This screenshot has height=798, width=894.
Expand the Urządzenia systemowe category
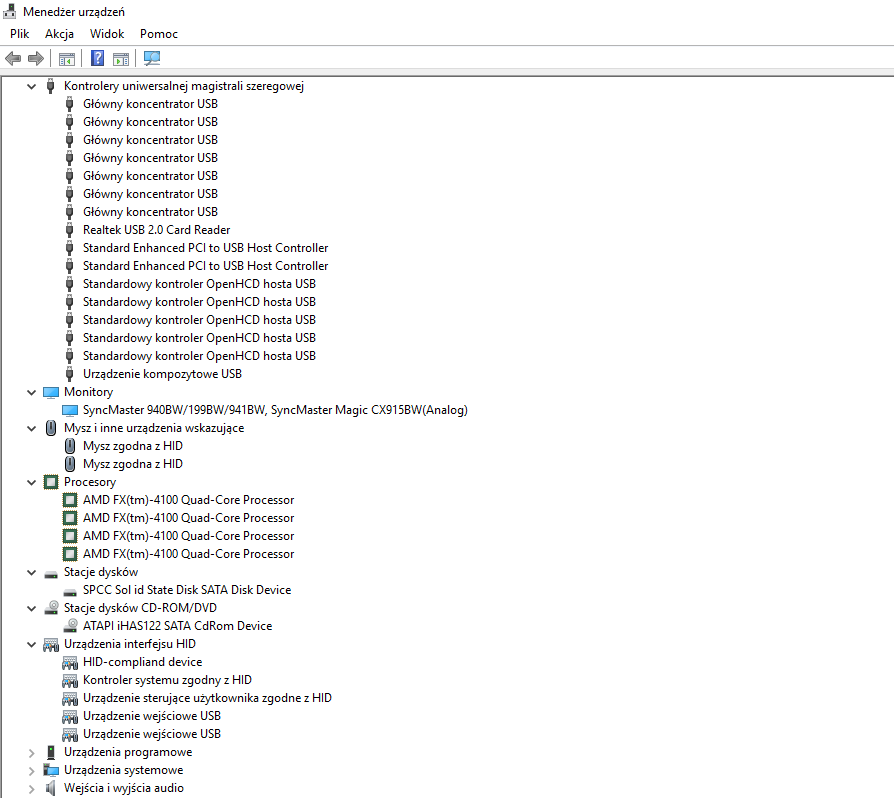click(x=31, y=771)
